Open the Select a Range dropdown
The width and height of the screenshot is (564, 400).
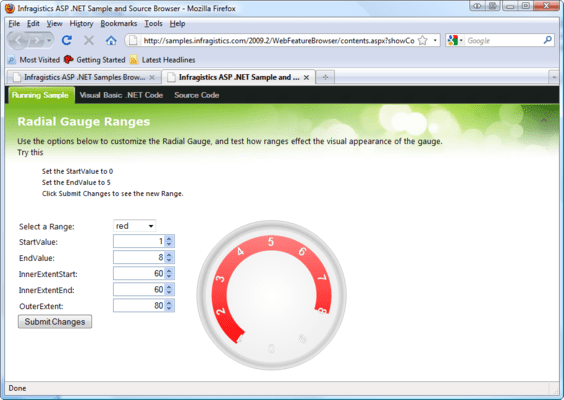click(135, 226)
